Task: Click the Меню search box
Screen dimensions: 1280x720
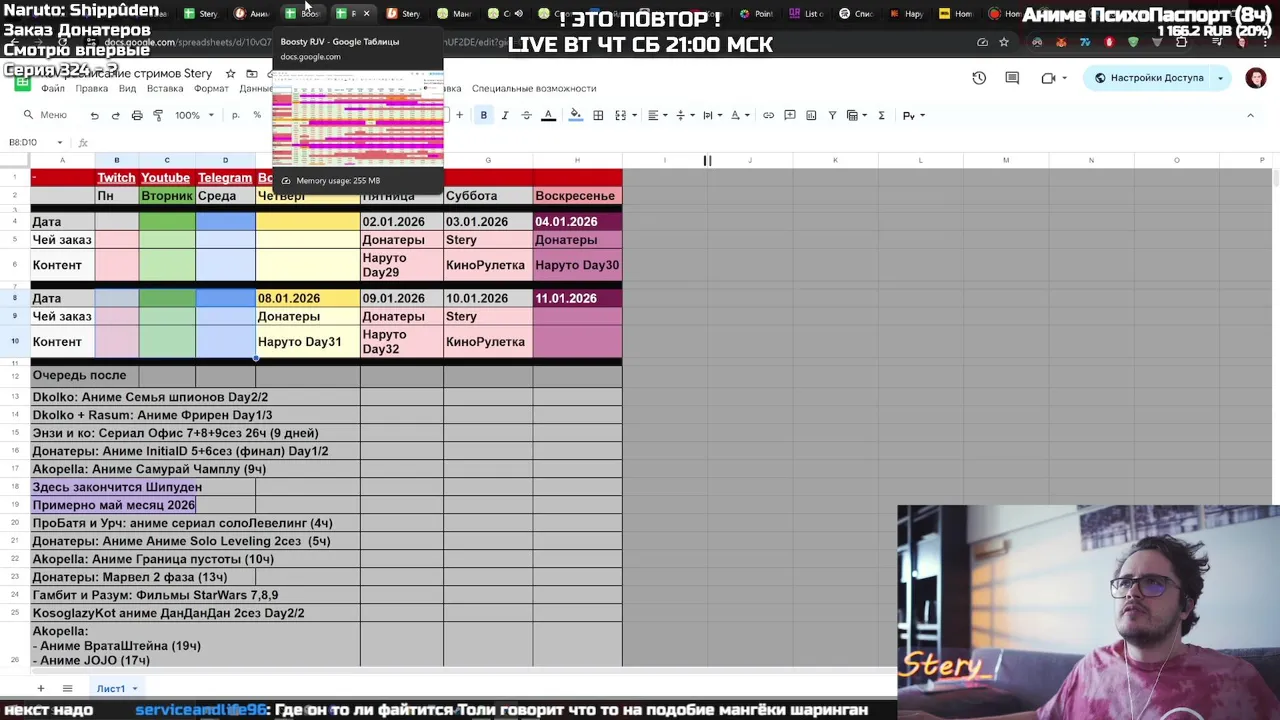Action: (x=47, y=116)
